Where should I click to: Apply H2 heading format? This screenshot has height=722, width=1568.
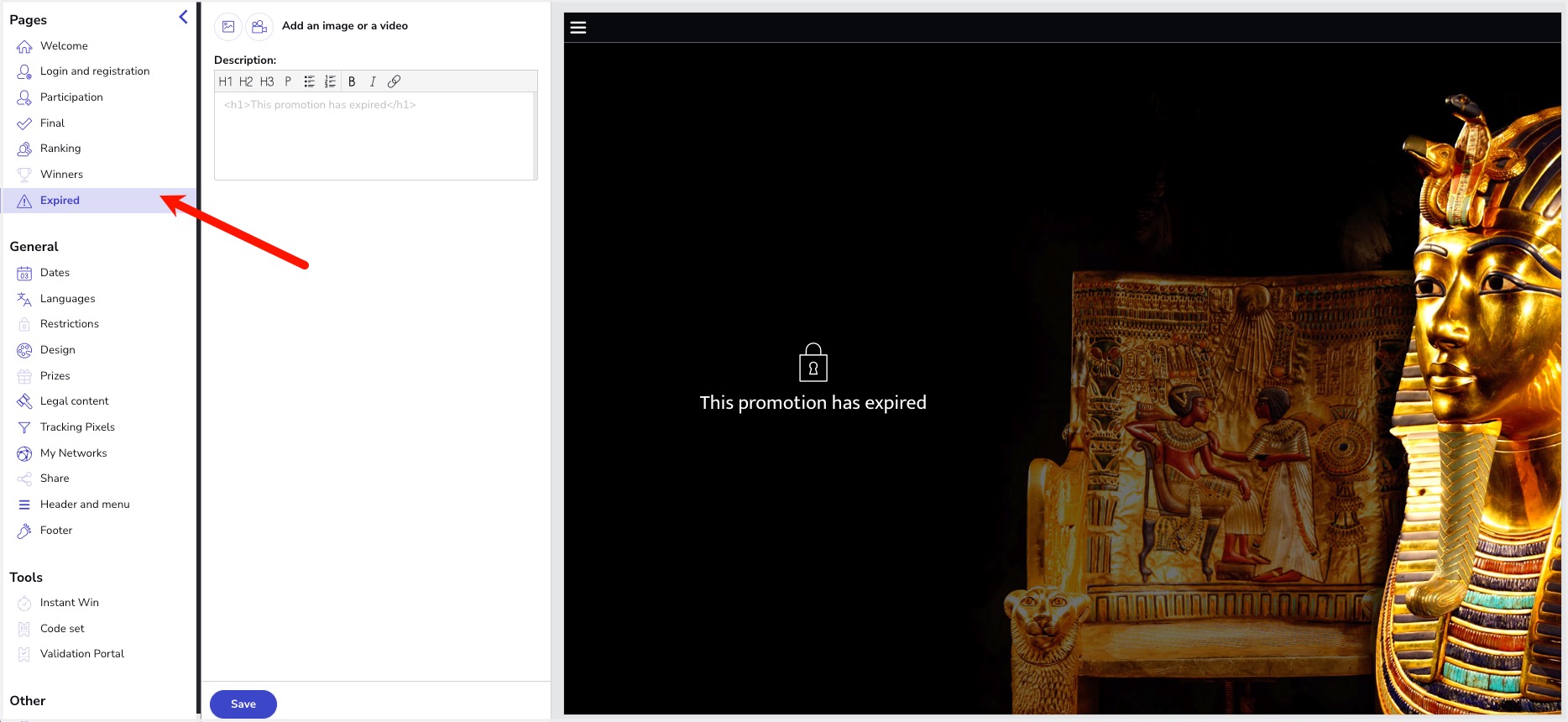tap(246, 81)
